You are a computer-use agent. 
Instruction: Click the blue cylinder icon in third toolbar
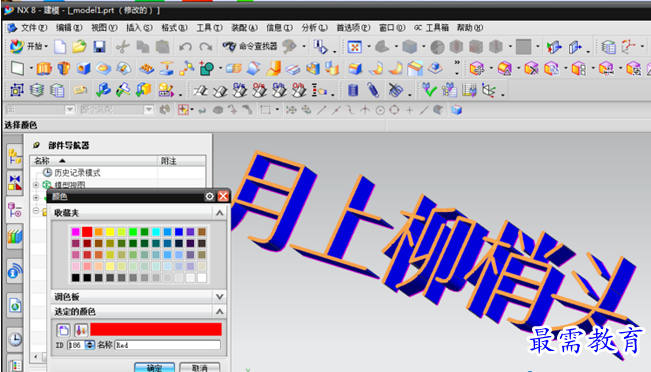point(352,90)
